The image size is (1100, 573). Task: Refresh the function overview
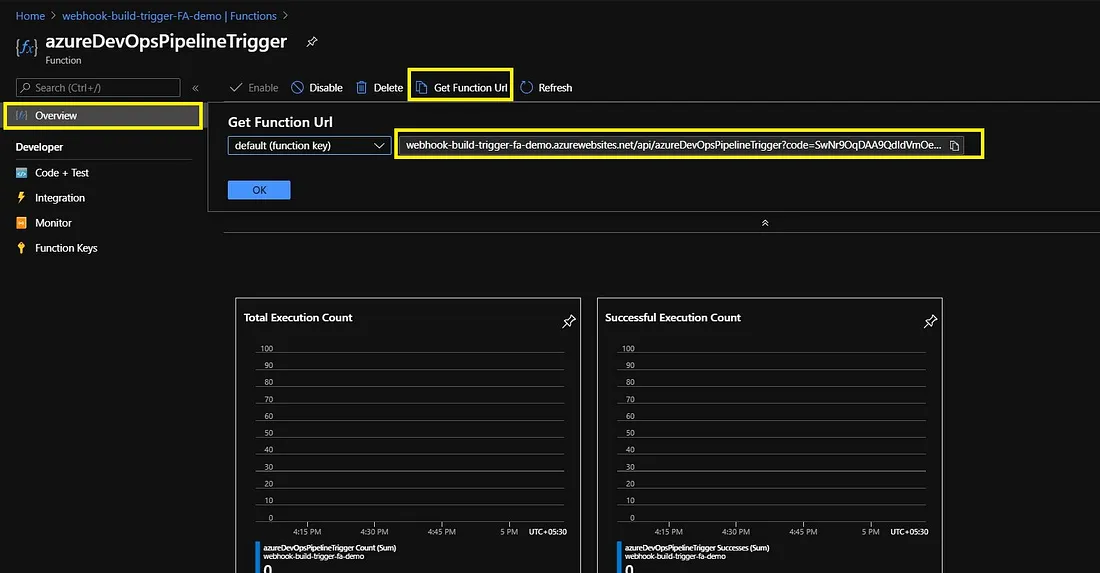click(546, 88)
